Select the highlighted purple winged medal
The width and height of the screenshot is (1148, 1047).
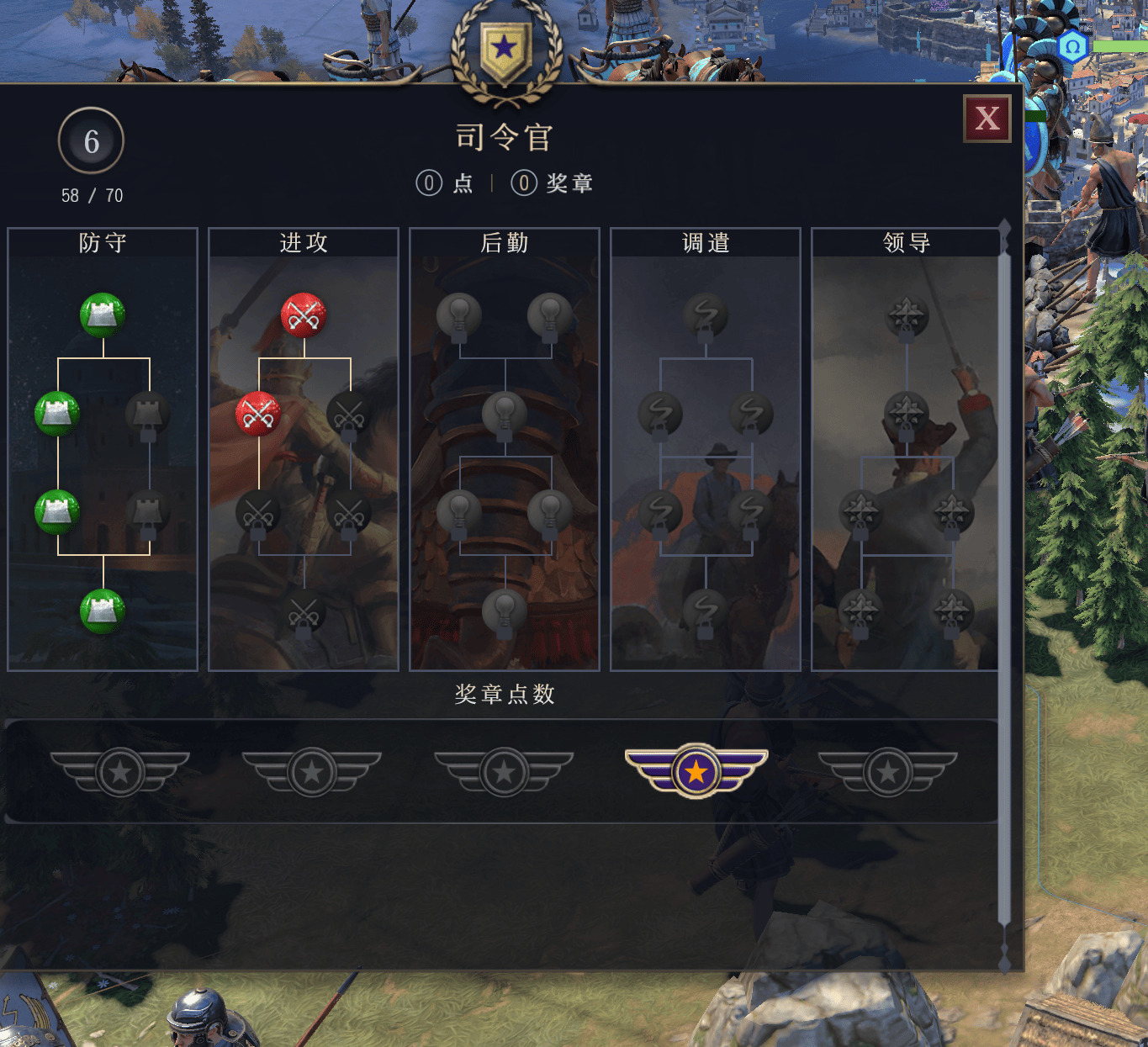[696, 771]
